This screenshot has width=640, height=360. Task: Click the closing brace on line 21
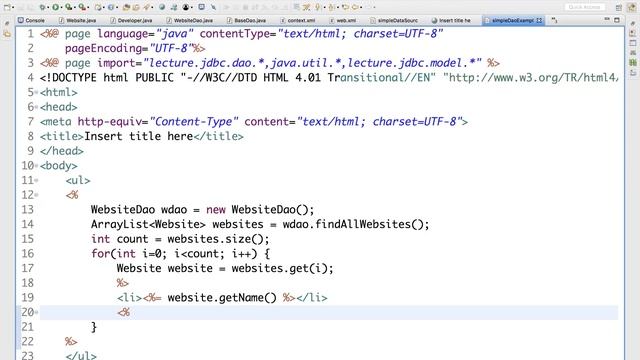click(94, 327)
